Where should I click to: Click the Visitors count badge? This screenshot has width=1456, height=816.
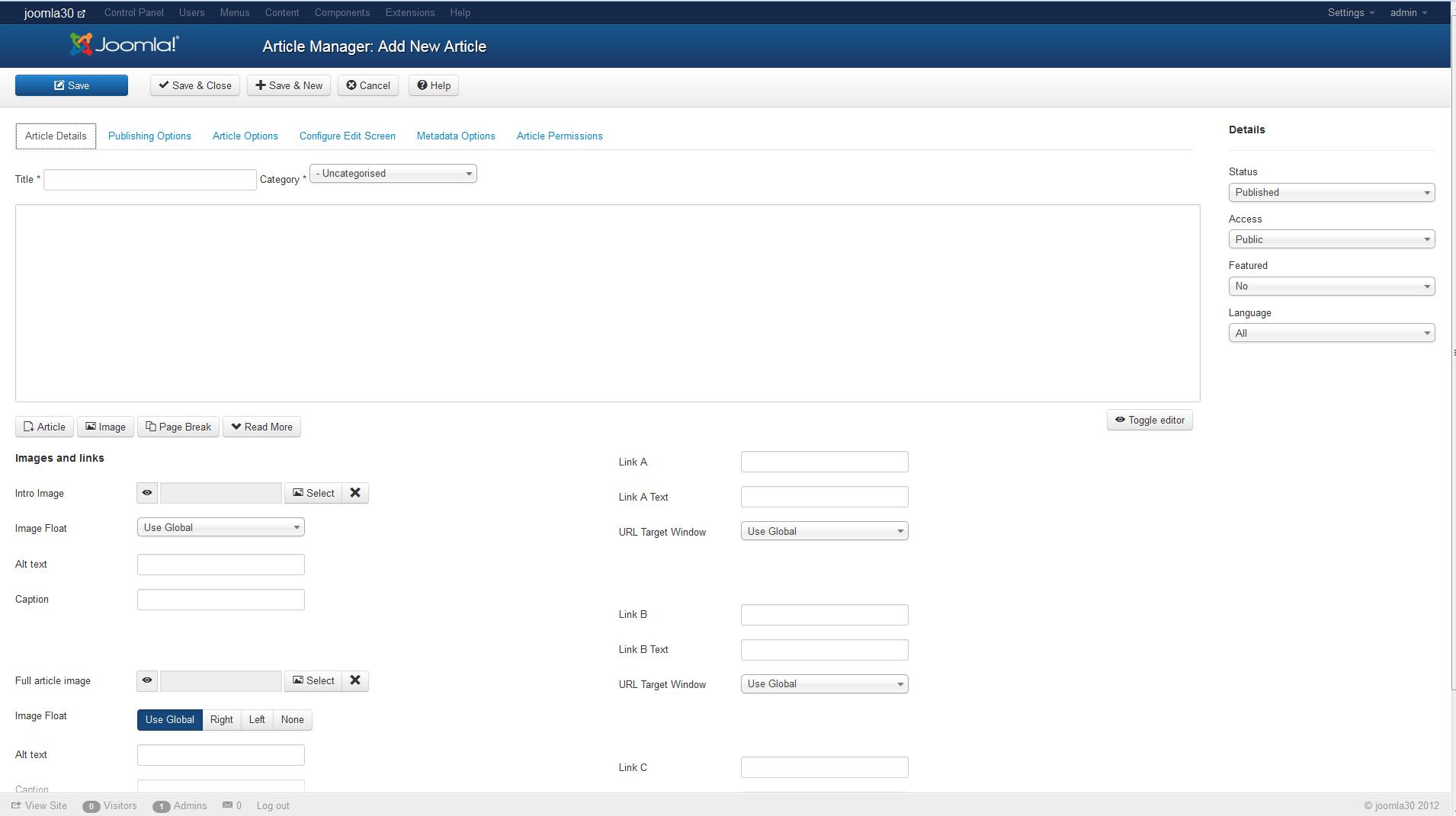(x=91, y=806)
